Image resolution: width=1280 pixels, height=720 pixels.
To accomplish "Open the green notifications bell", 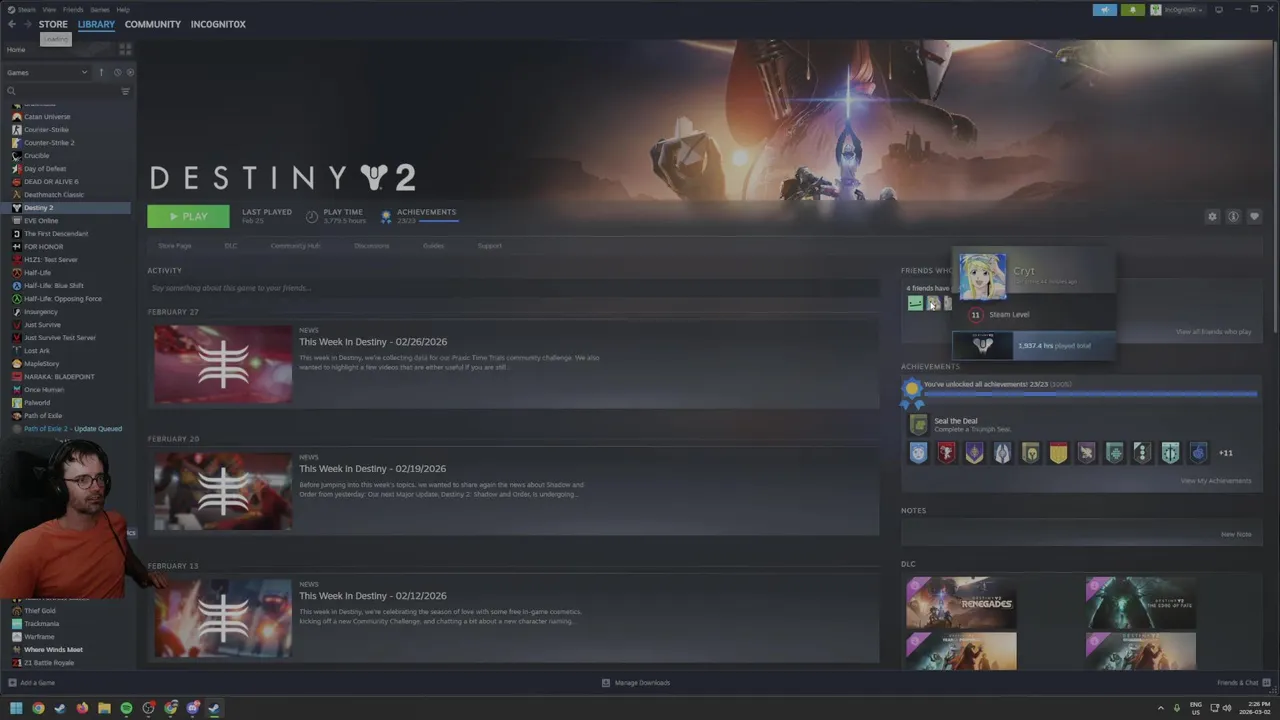I will tap(1133, 10).
